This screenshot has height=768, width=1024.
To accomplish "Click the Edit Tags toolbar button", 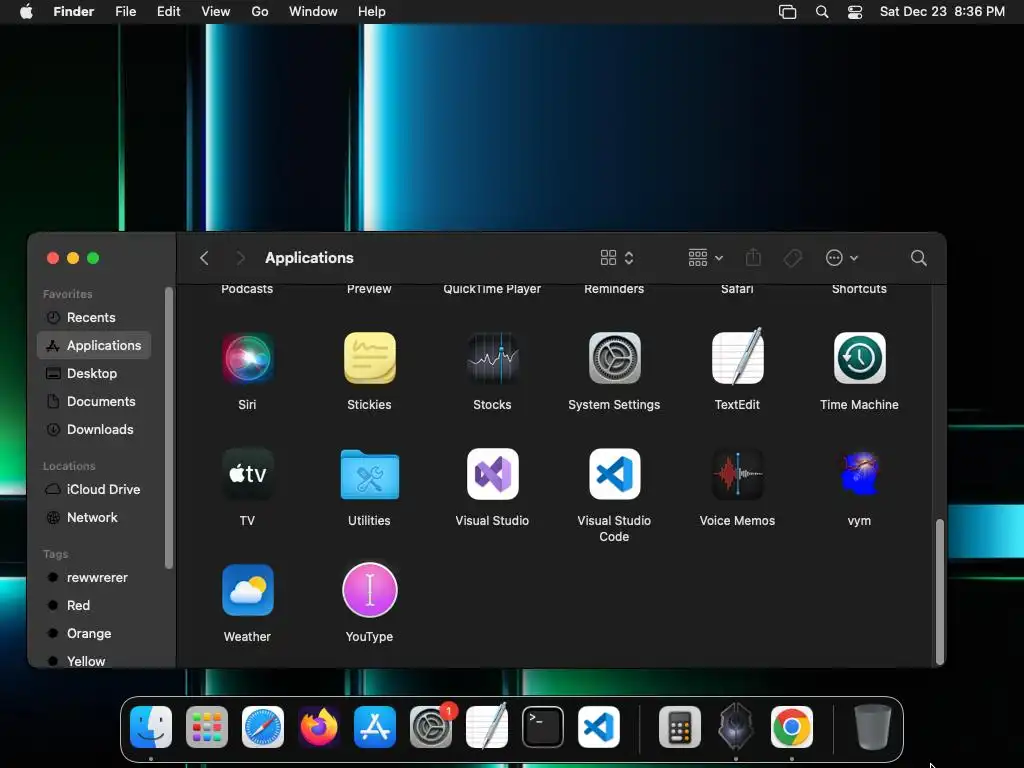I will click(x=793, y=258).
